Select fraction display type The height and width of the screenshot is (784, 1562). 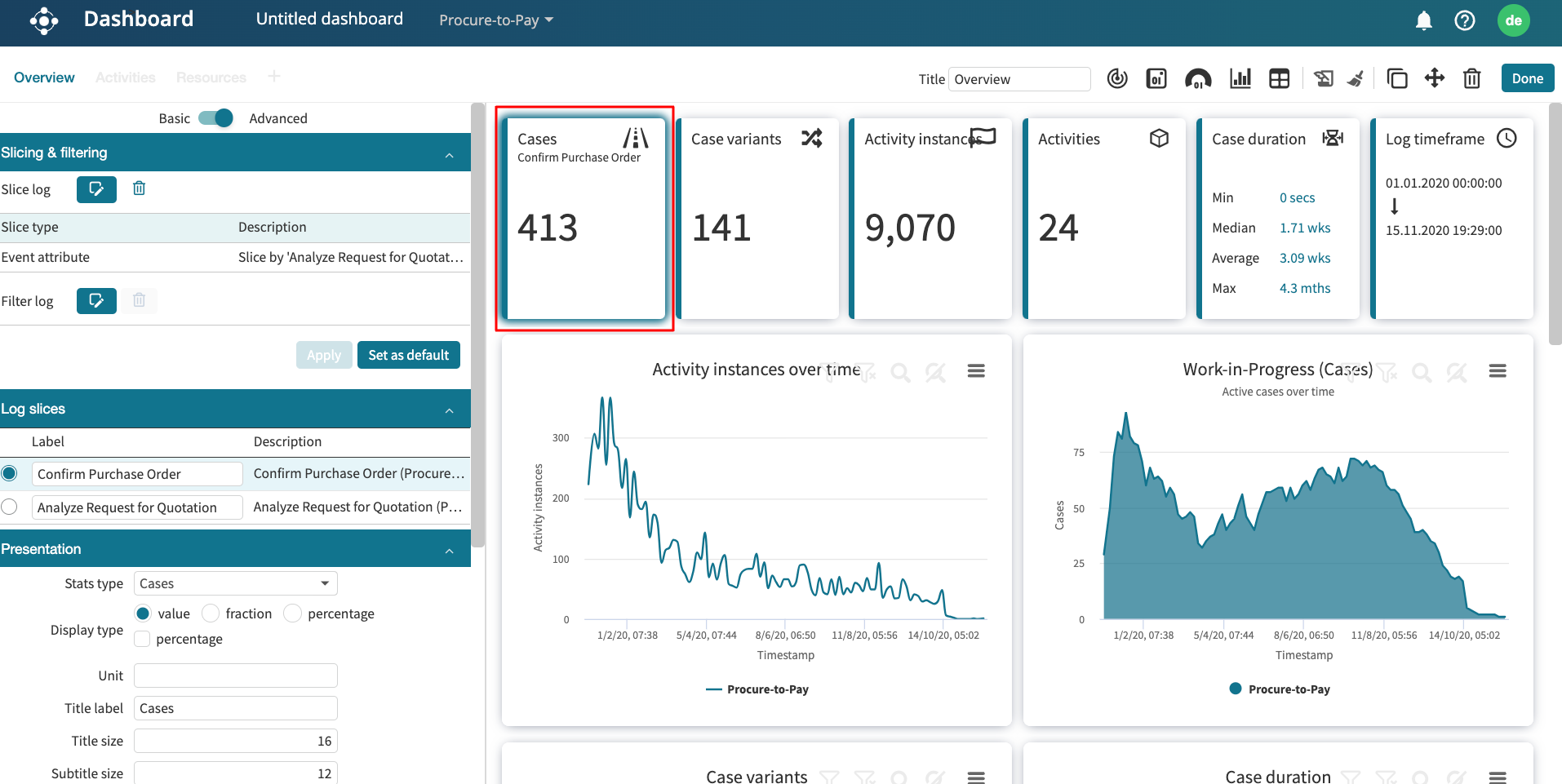211,613
